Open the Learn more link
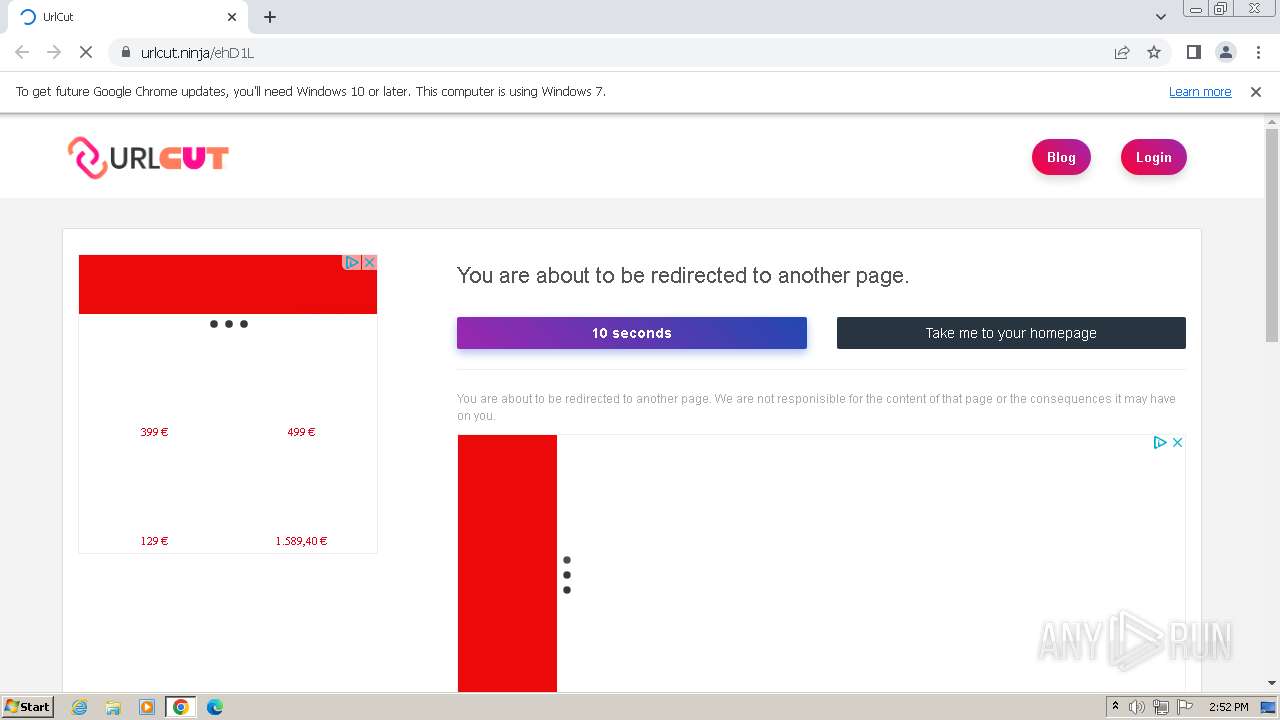1280x720 pixels. point(1200,92)
